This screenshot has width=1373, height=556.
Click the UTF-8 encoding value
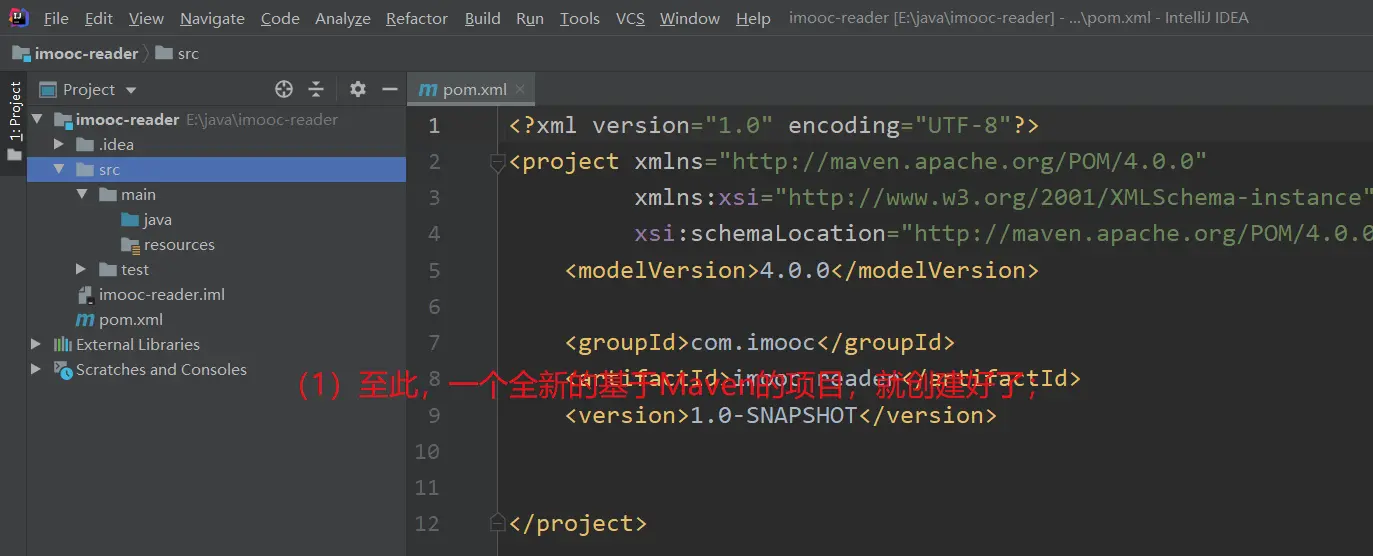(955, 125)
